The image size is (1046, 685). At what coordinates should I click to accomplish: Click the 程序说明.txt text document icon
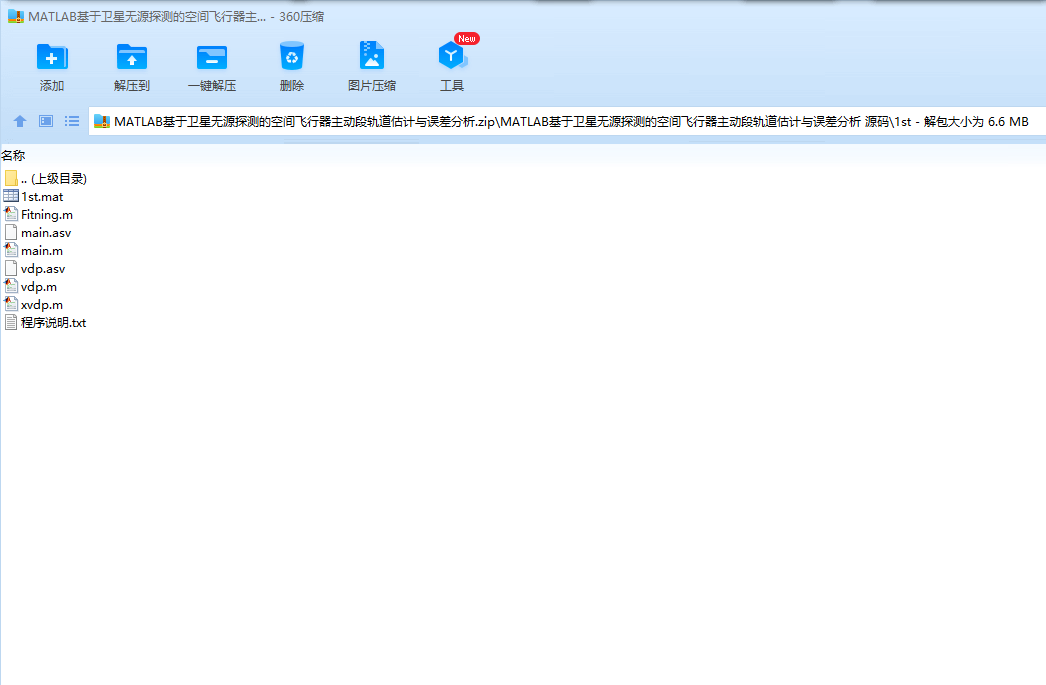tap(11, 322)
